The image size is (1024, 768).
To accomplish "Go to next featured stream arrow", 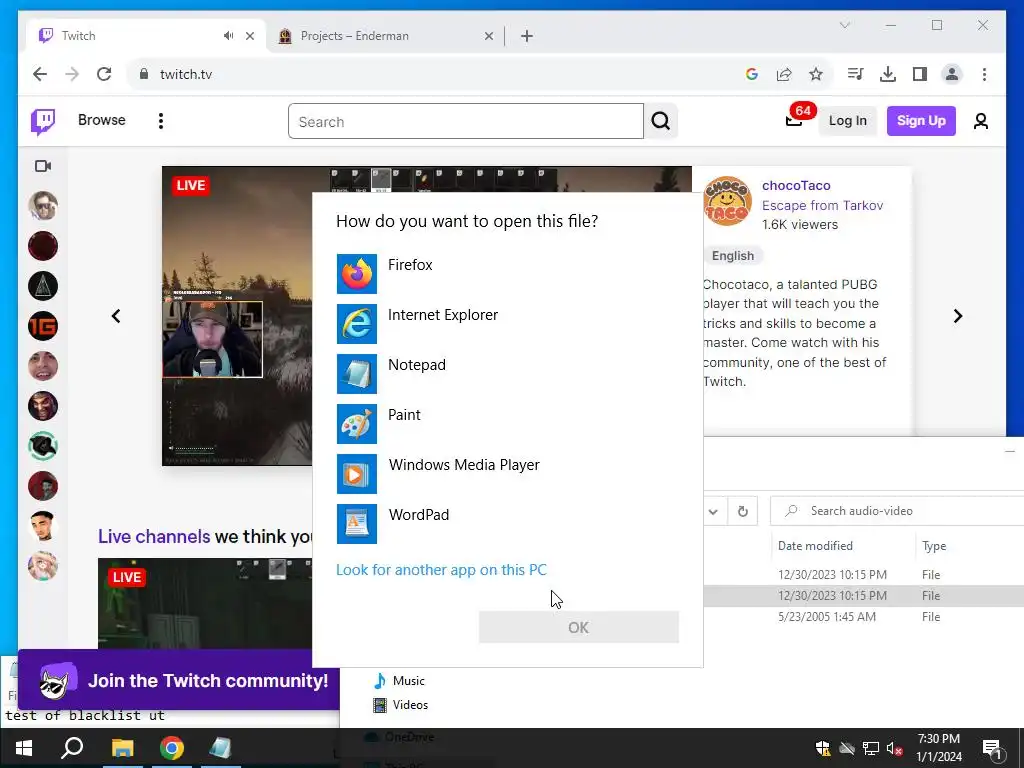I will 957,316.
